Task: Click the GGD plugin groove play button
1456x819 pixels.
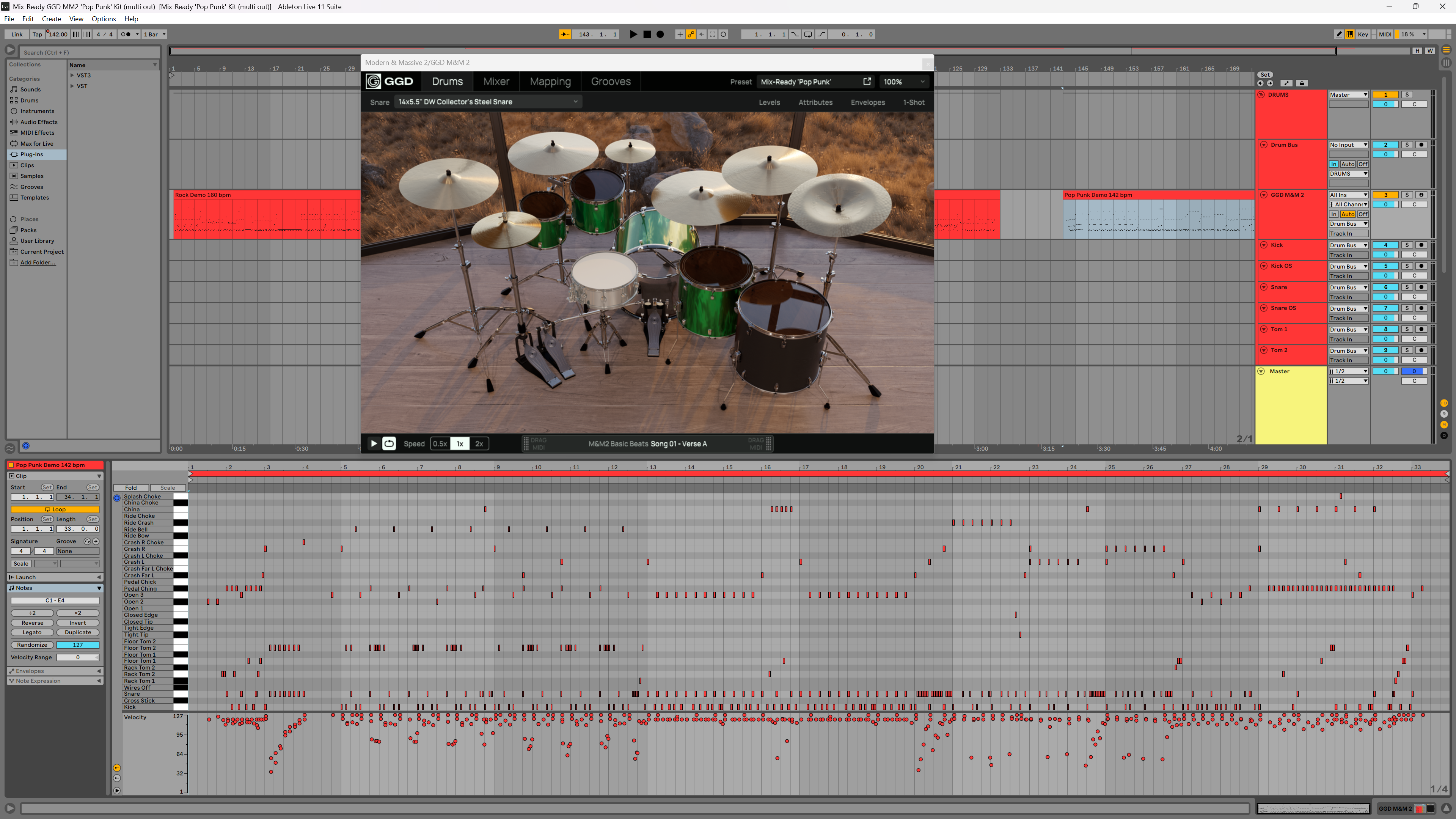Action: [374, 444]
